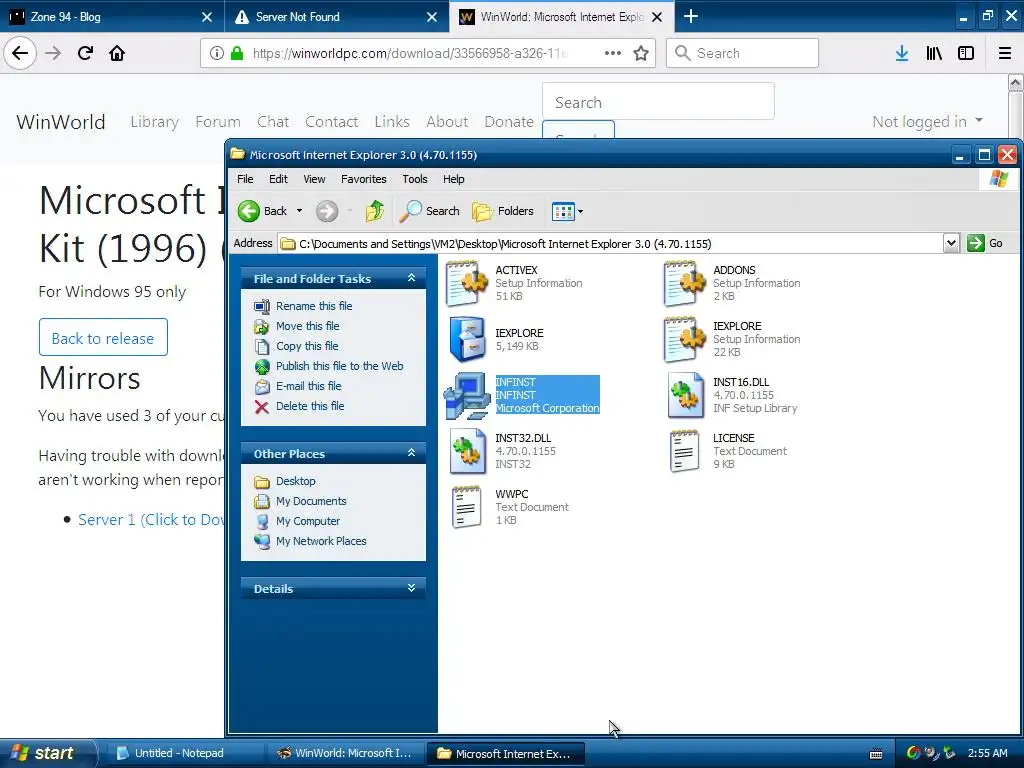The image size is (1024, 768).
Task: Bookmark this page with the star icon
Action: [641, 53]
